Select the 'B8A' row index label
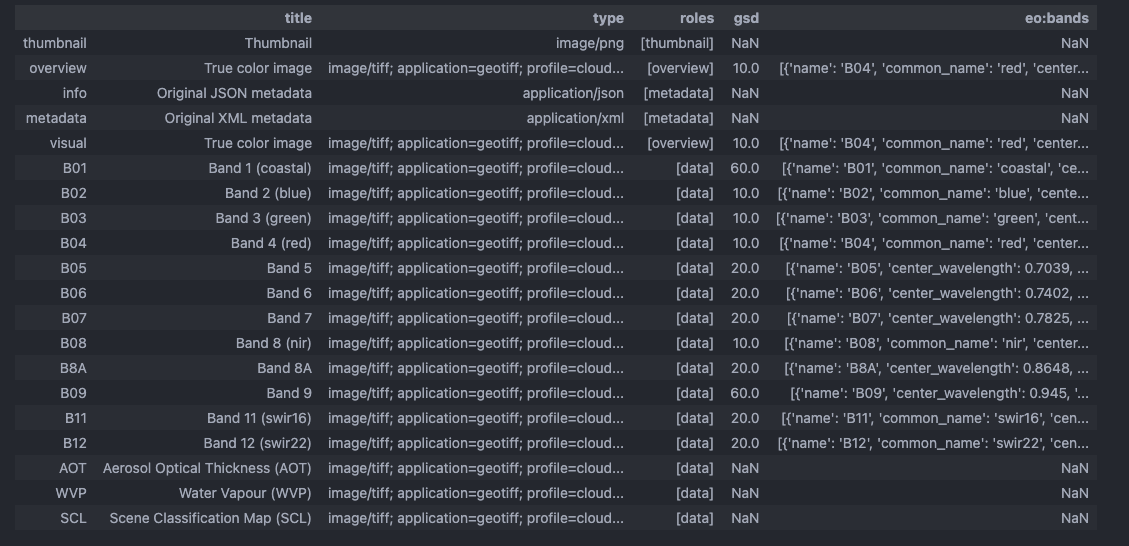 click(x=73, y=368)
